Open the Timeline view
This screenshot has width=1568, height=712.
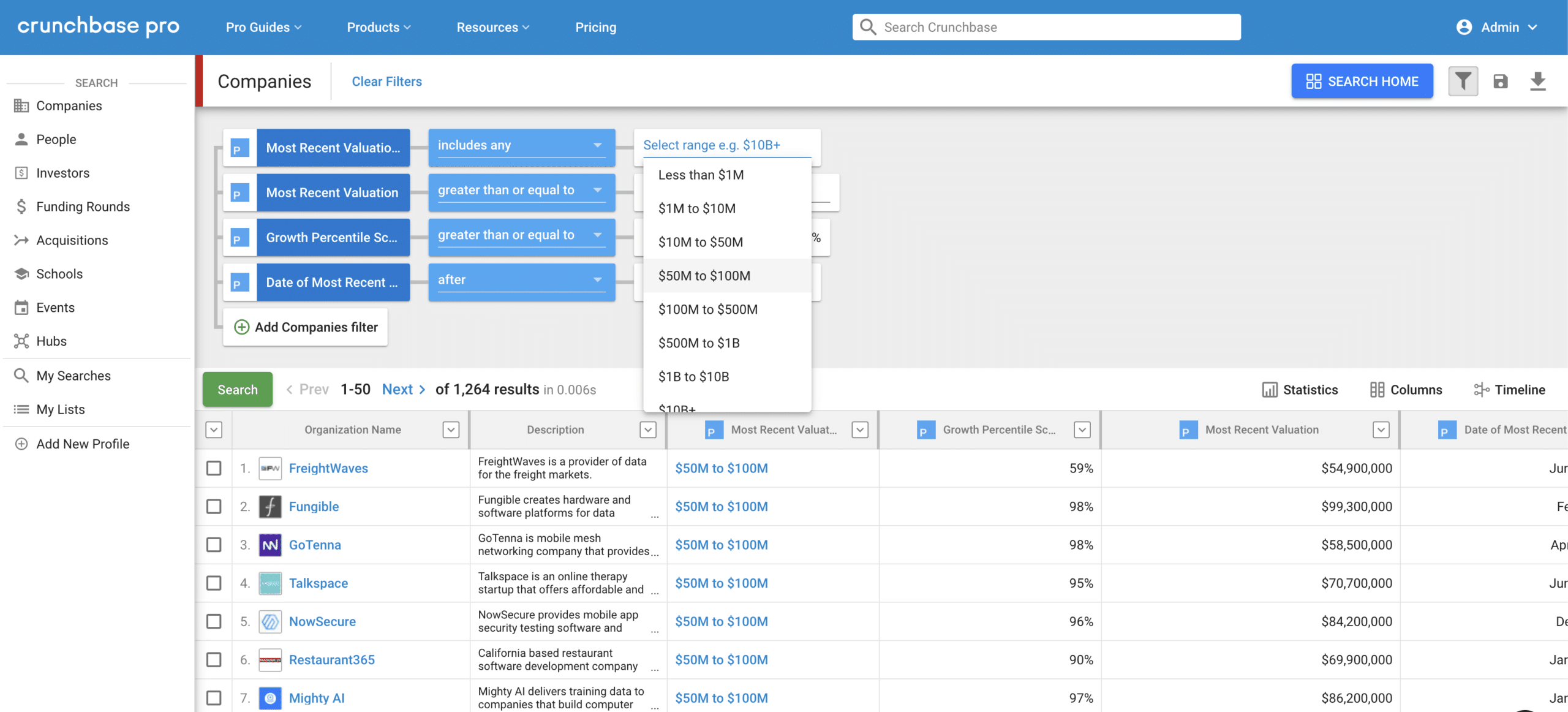[x=1510, y=390]
